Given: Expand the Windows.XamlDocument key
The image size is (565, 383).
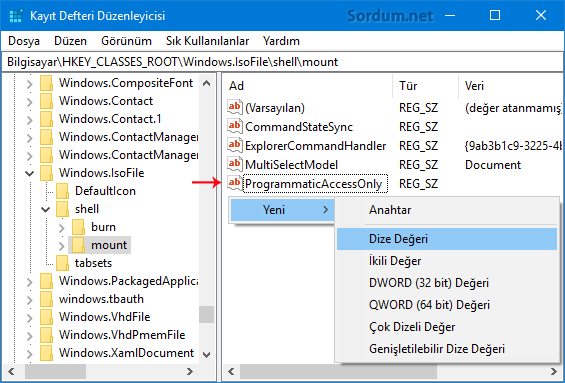Looking at the screenshot, I should tap(30, 354).
